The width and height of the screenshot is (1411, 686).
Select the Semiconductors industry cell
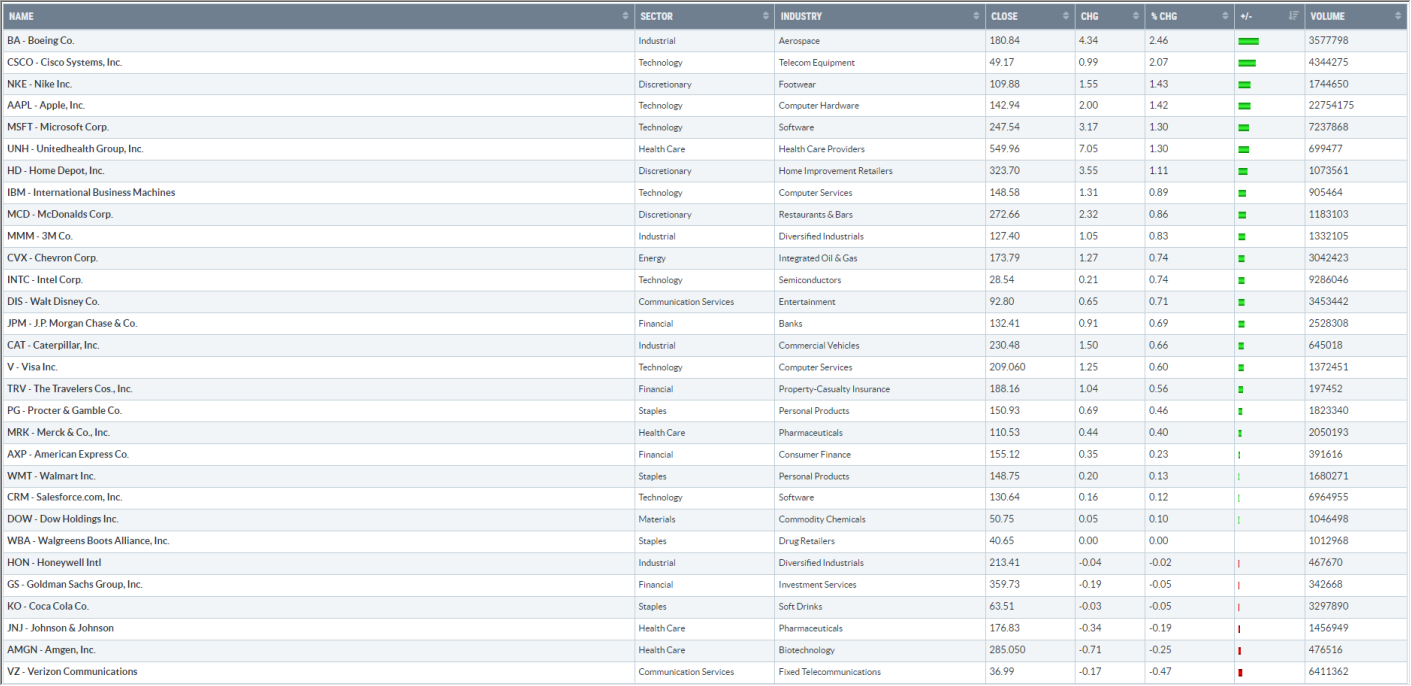point(810,280)
